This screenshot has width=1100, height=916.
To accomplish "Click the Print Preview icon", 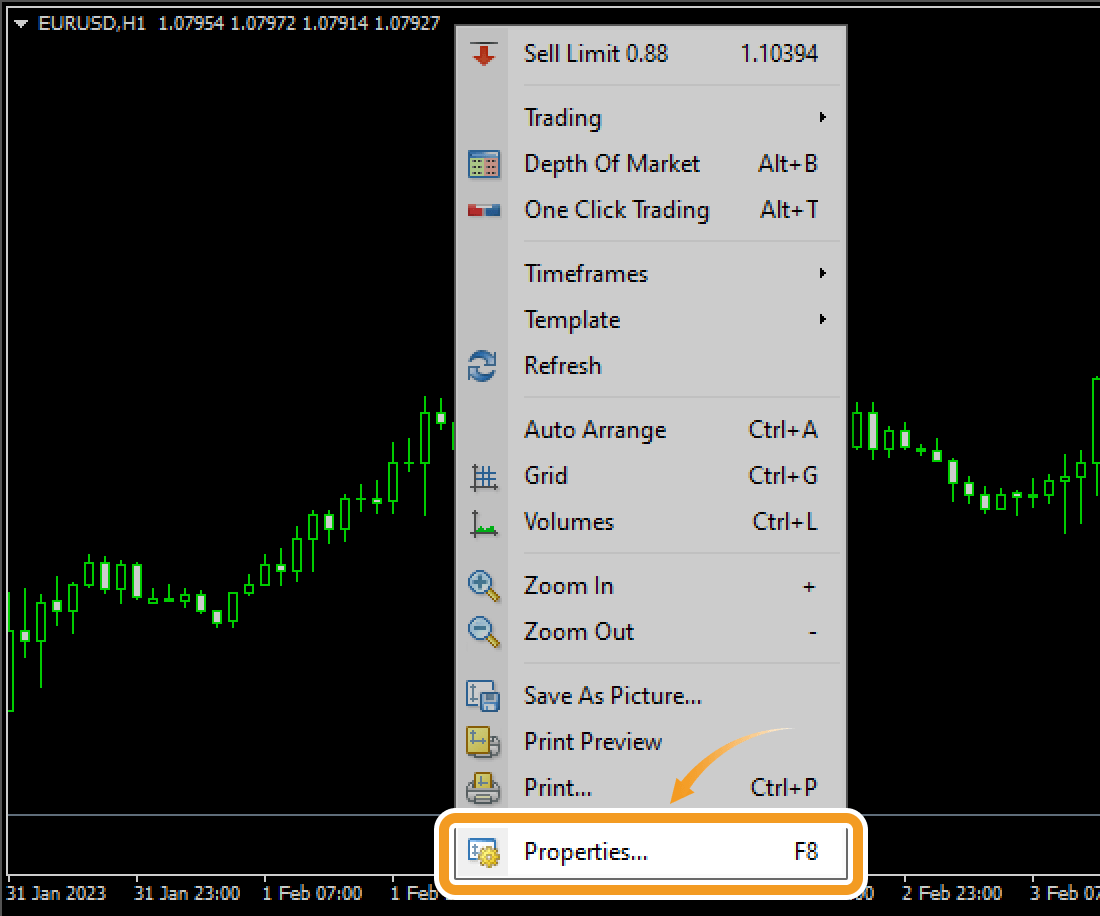I will (483, 742).
